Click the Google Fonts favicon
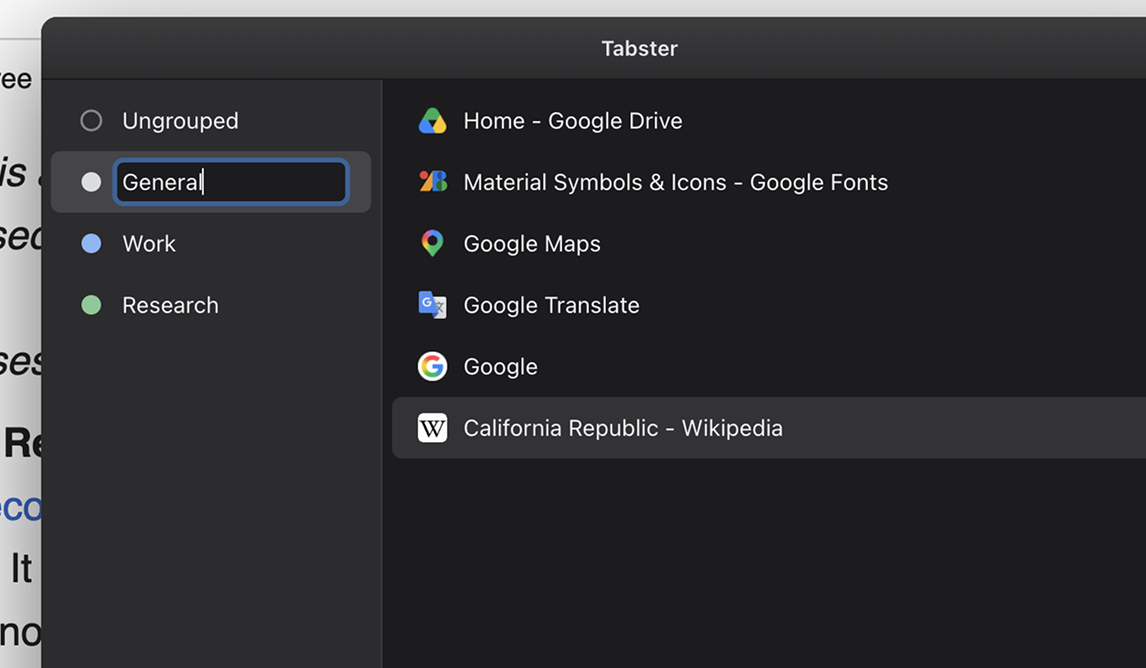1146x668 pixels. click(432, 181)
